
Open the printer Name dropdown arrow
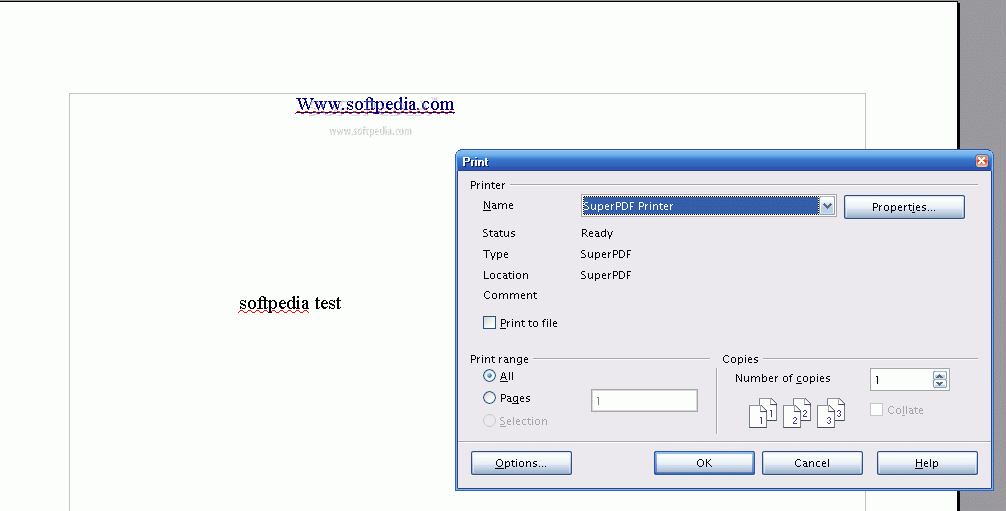click(x=827, y=206)
